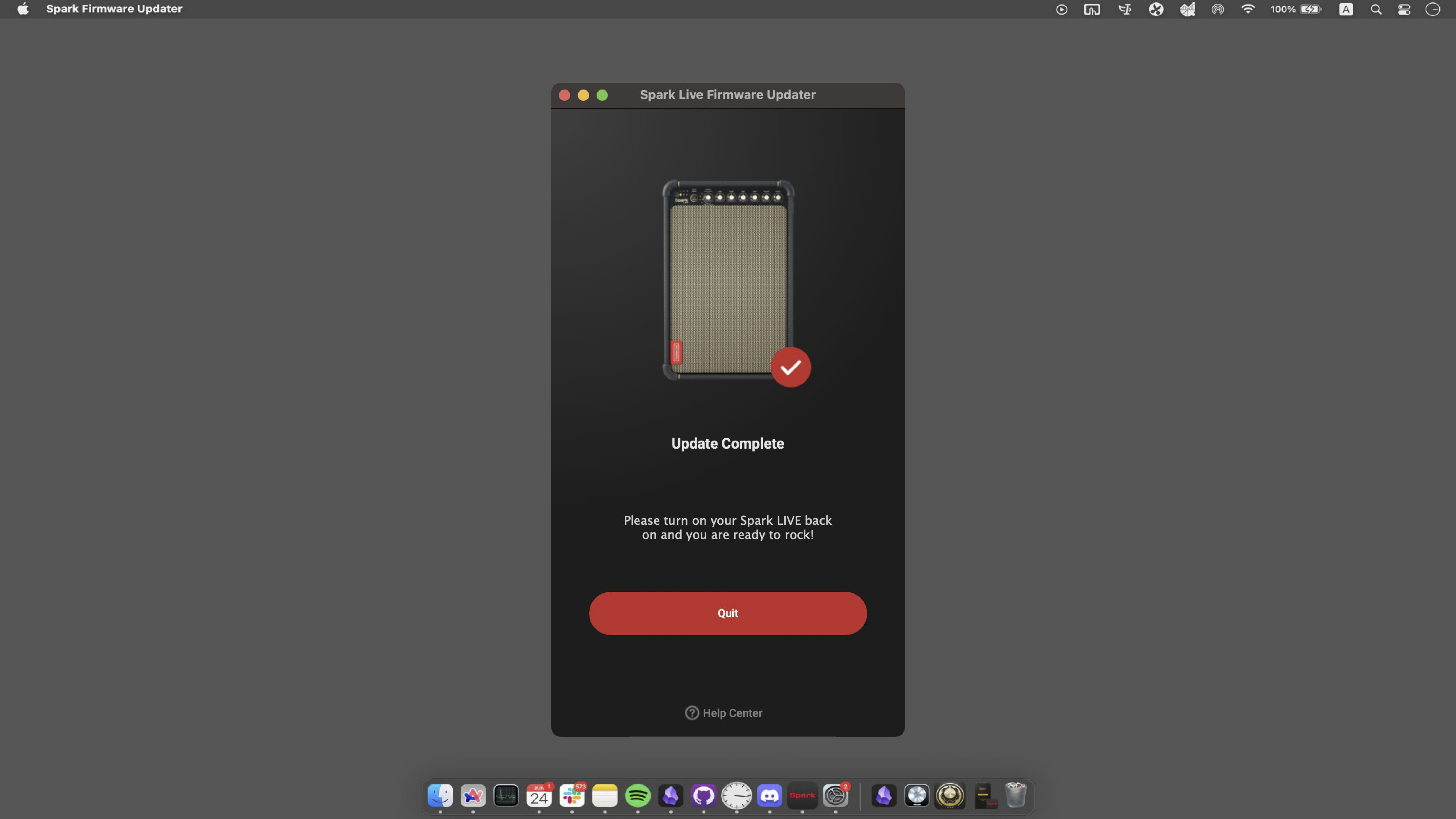Open the Spark Firmware Updater app menu
The width and height of the screenshot is (1456, 819).
[114, 9]
